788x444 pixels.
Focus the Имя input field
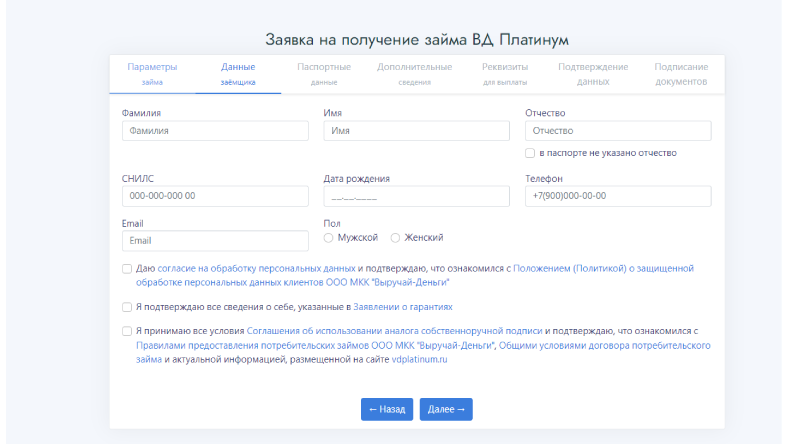tap(417, 131)
